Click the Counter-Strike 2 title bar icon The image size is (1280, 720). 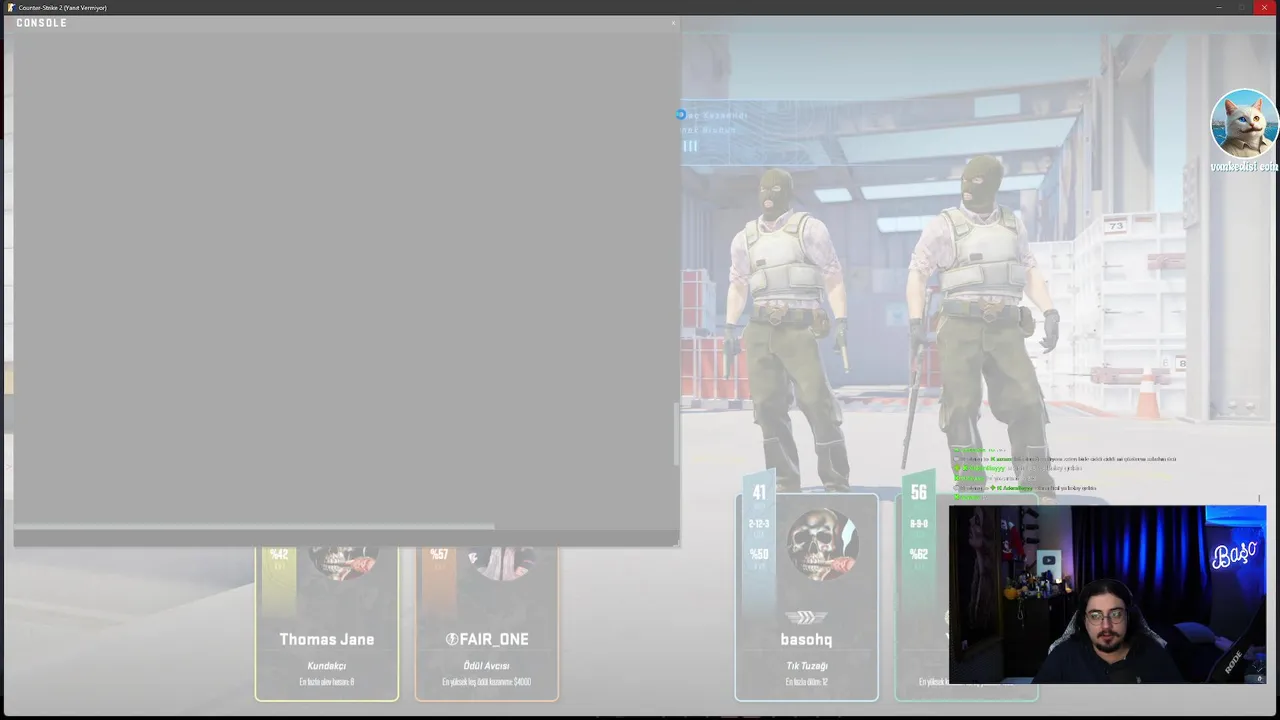[10, 7]
